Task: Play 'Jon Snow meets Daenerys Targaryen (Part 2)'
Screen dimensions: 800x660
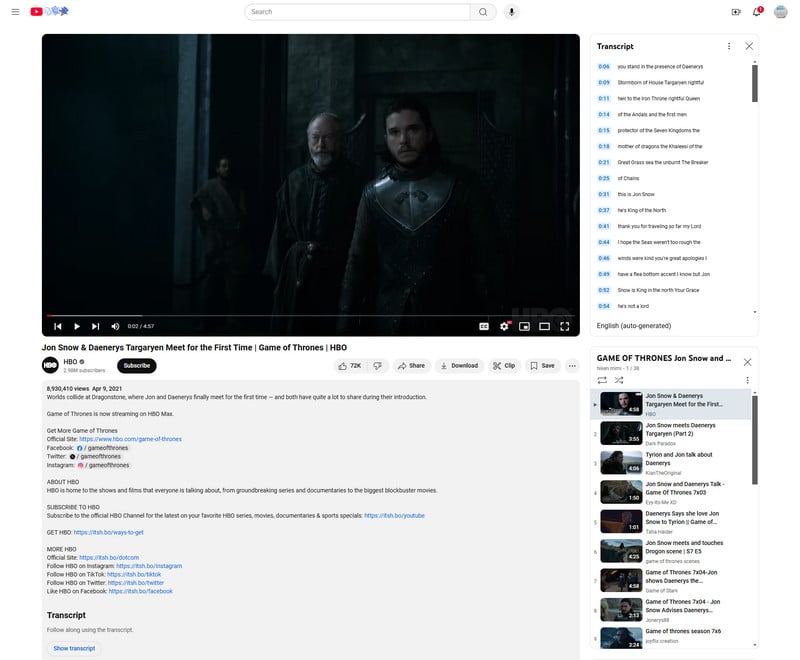Action: coord(670,434)
